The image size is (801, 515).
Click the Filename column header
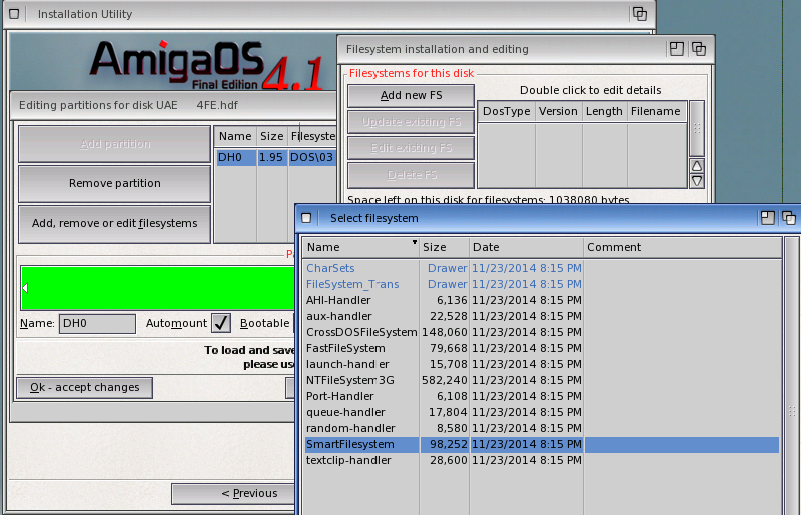tap(656, 111)
